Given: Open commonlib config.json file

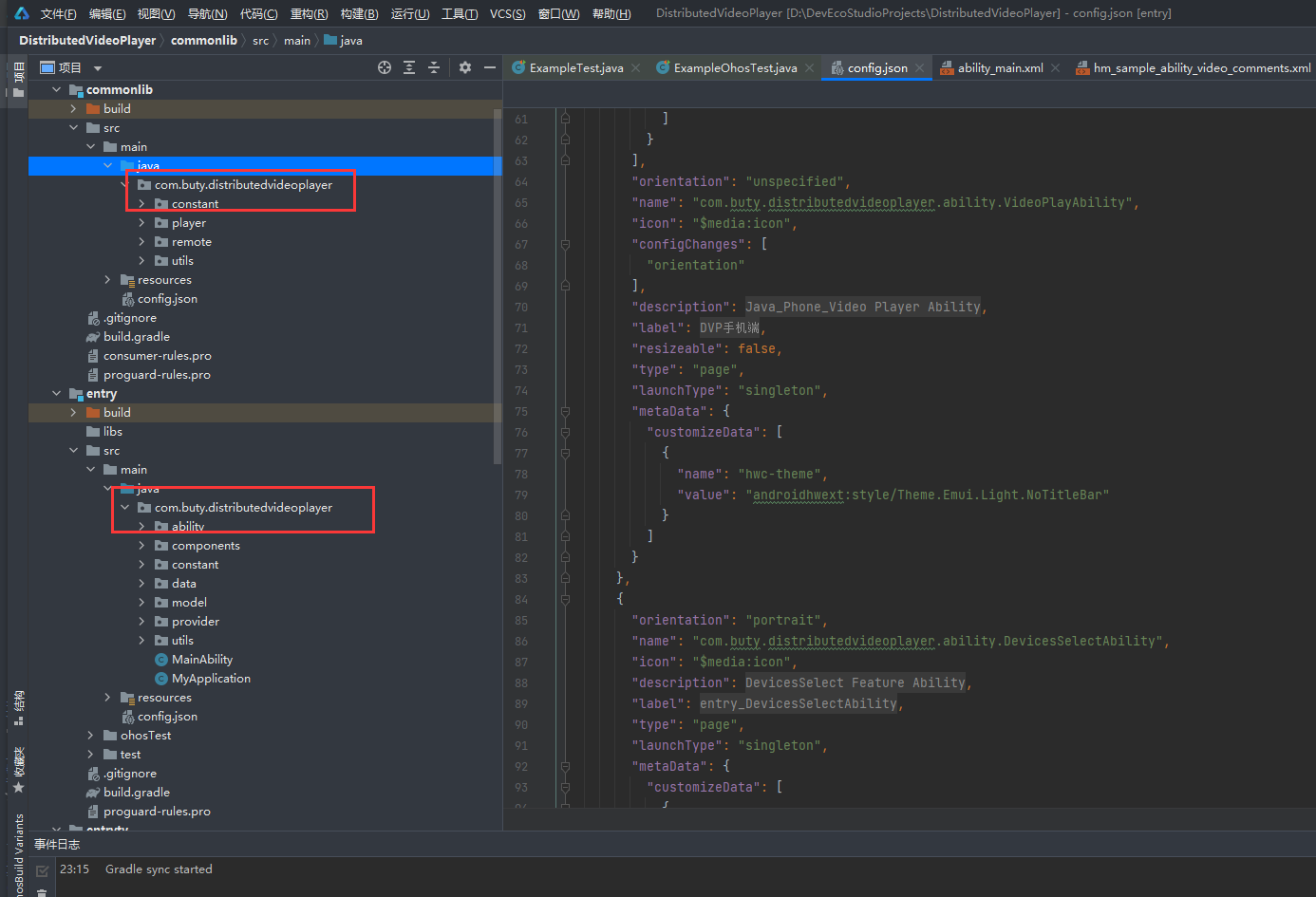Looking at the screenshot, I should coord(167,298).
